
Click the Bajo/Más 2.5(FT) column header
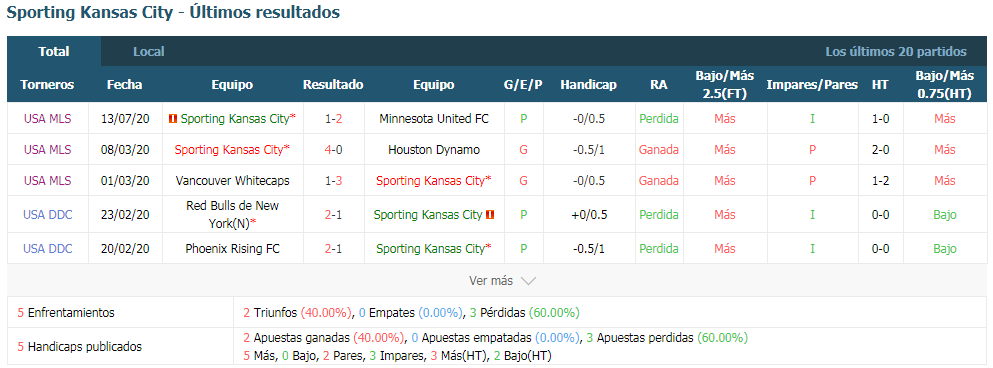724,85
